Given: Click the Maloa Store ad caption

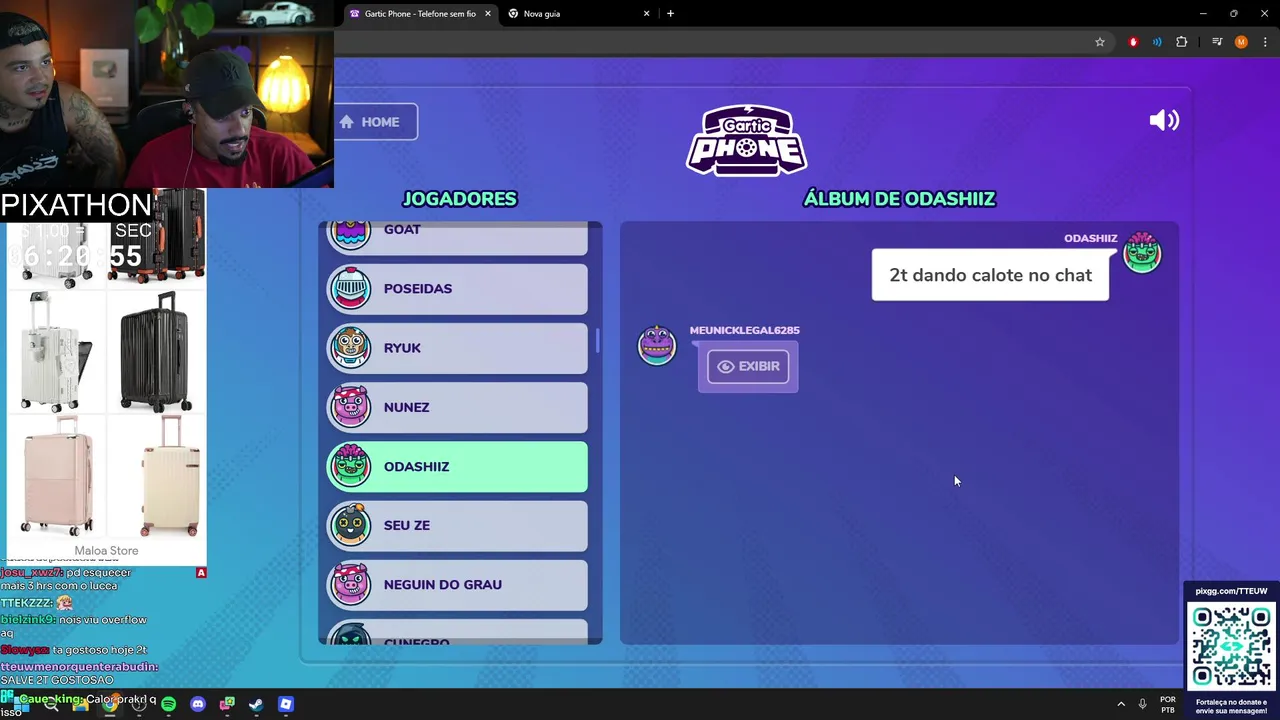Looking at the screenshot, I should [106, 551].
